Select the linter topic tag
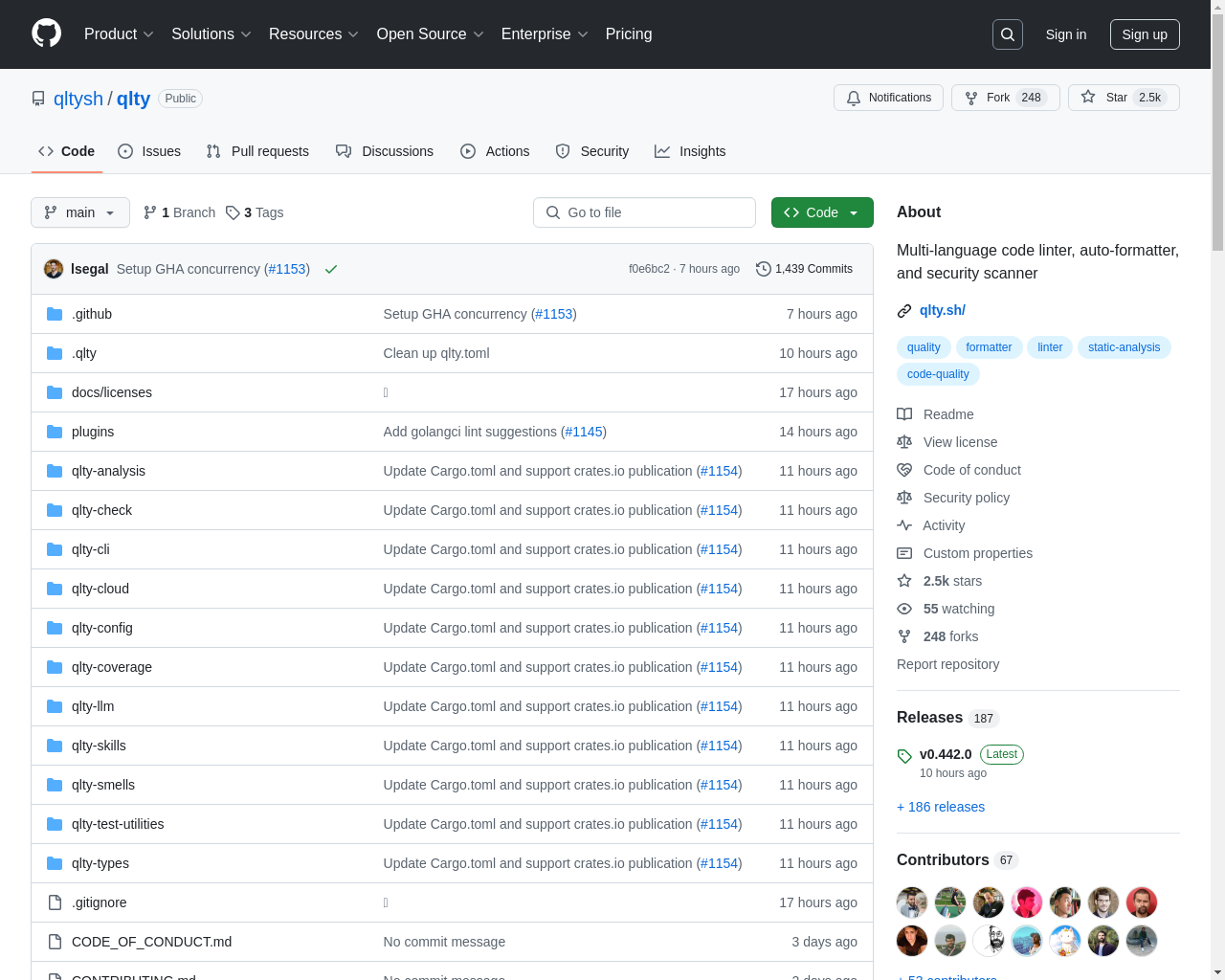This screenshot has width=1225, height=980. [x=1050, y=347]
